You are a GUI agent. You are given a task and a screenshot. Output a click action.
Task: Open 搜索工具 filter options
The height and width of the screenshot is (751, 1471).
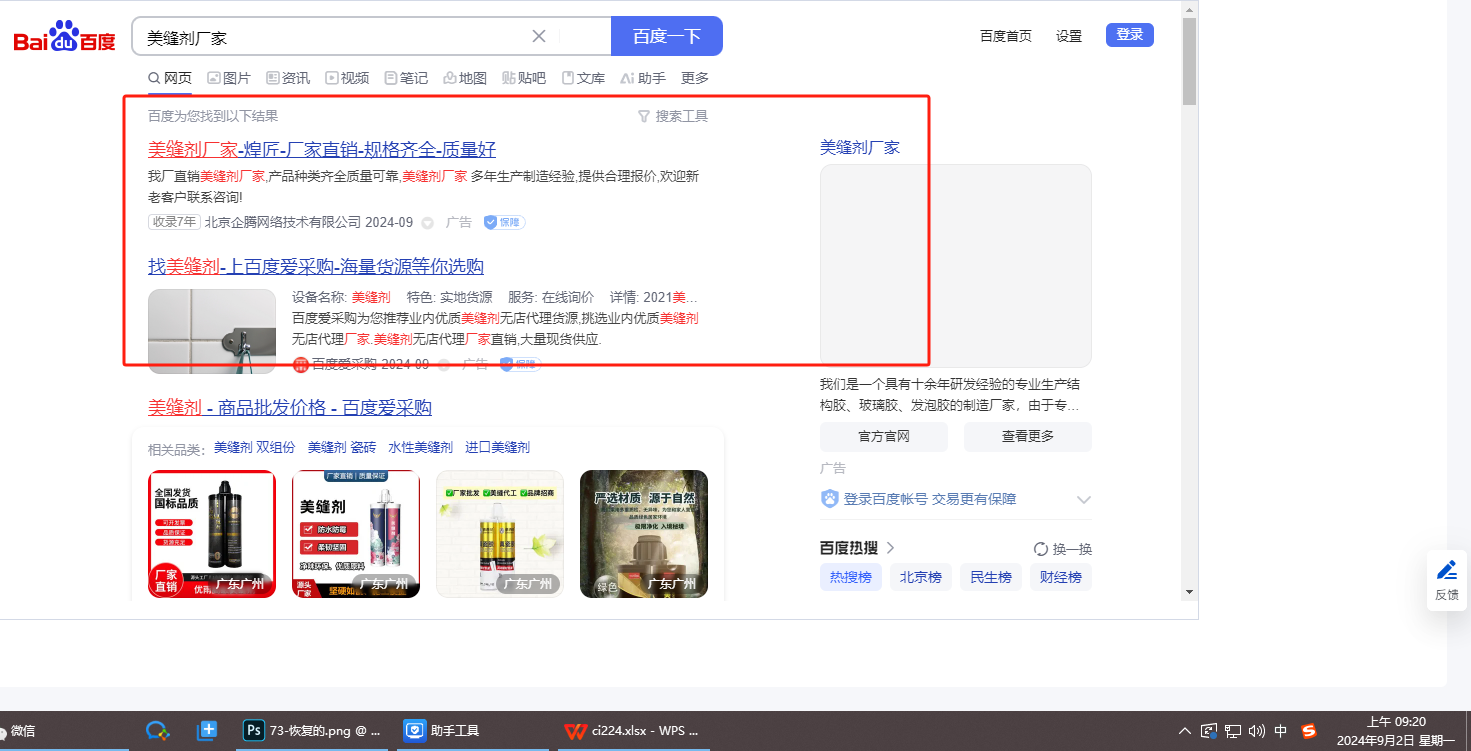point(673,116)
